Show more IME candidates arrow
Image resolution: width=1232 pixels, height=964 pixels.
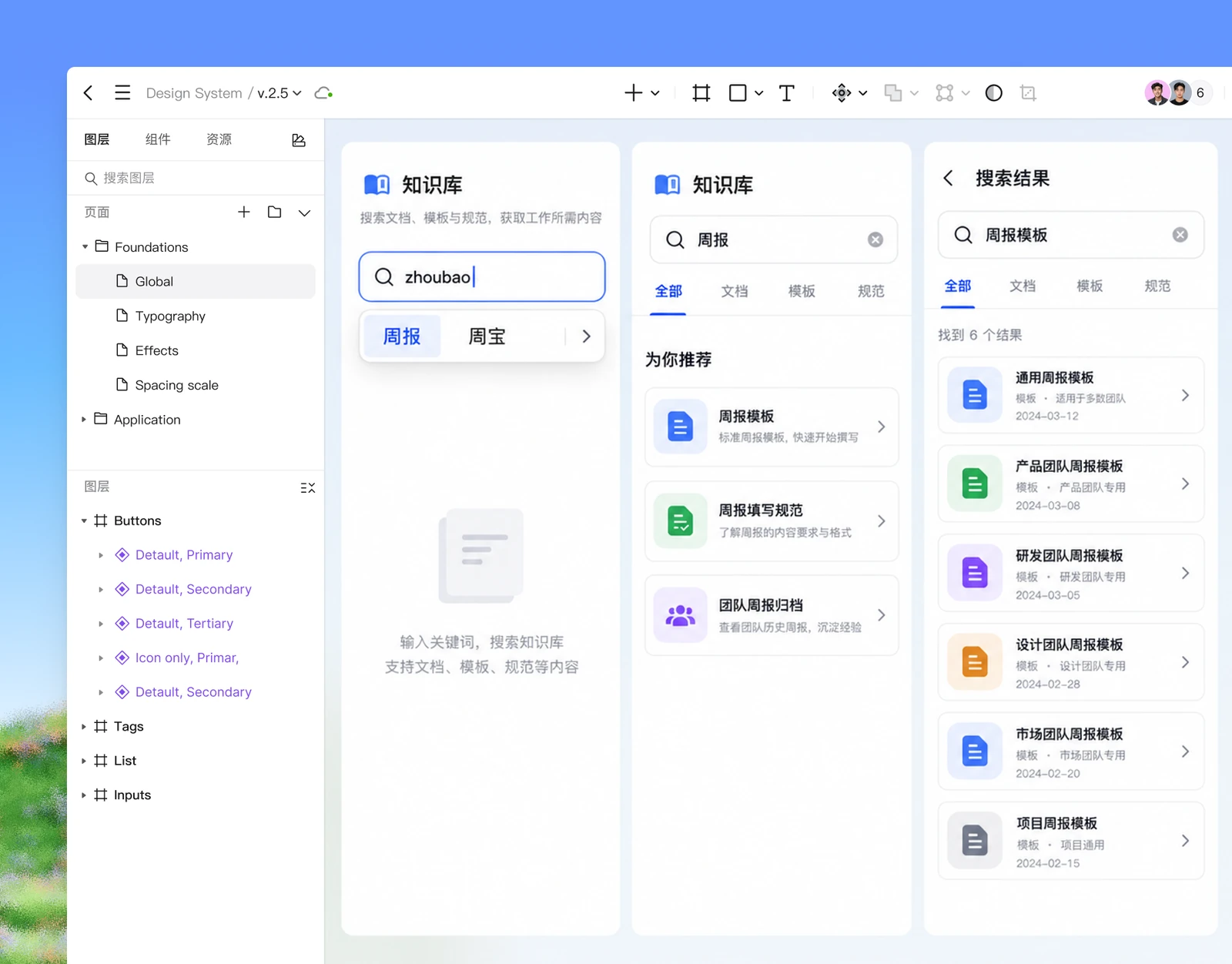click(586, 336)
